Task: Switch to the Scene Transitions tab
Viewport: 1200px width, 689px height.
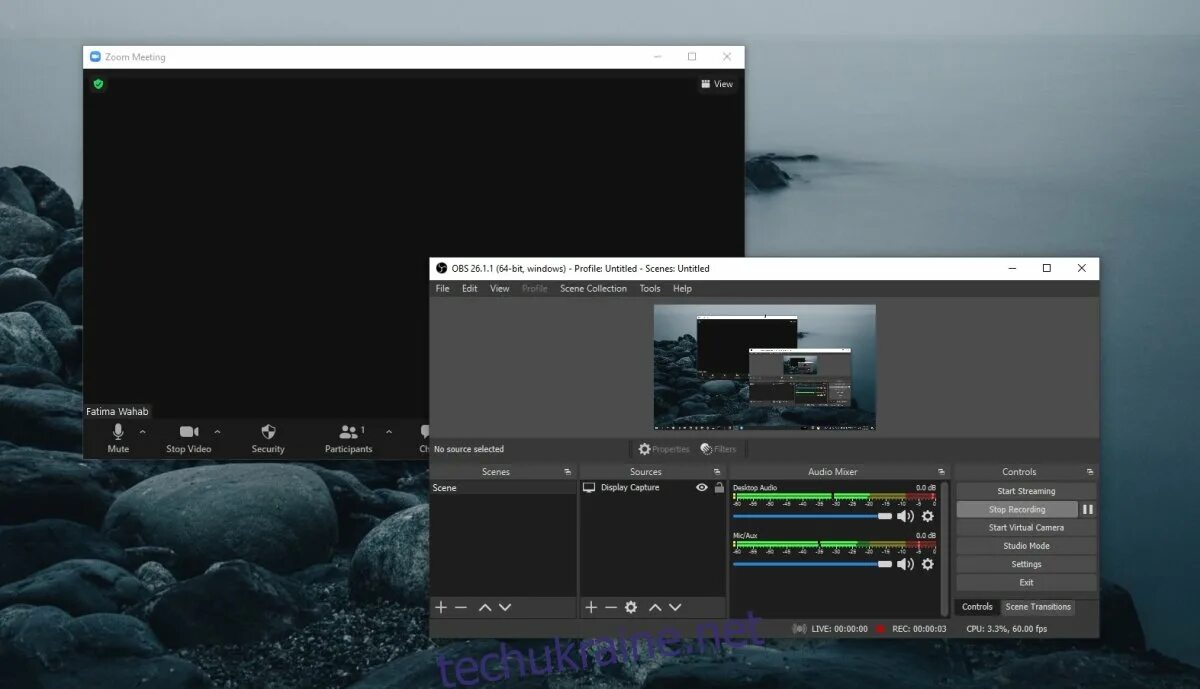Action: coord(1037,607)
